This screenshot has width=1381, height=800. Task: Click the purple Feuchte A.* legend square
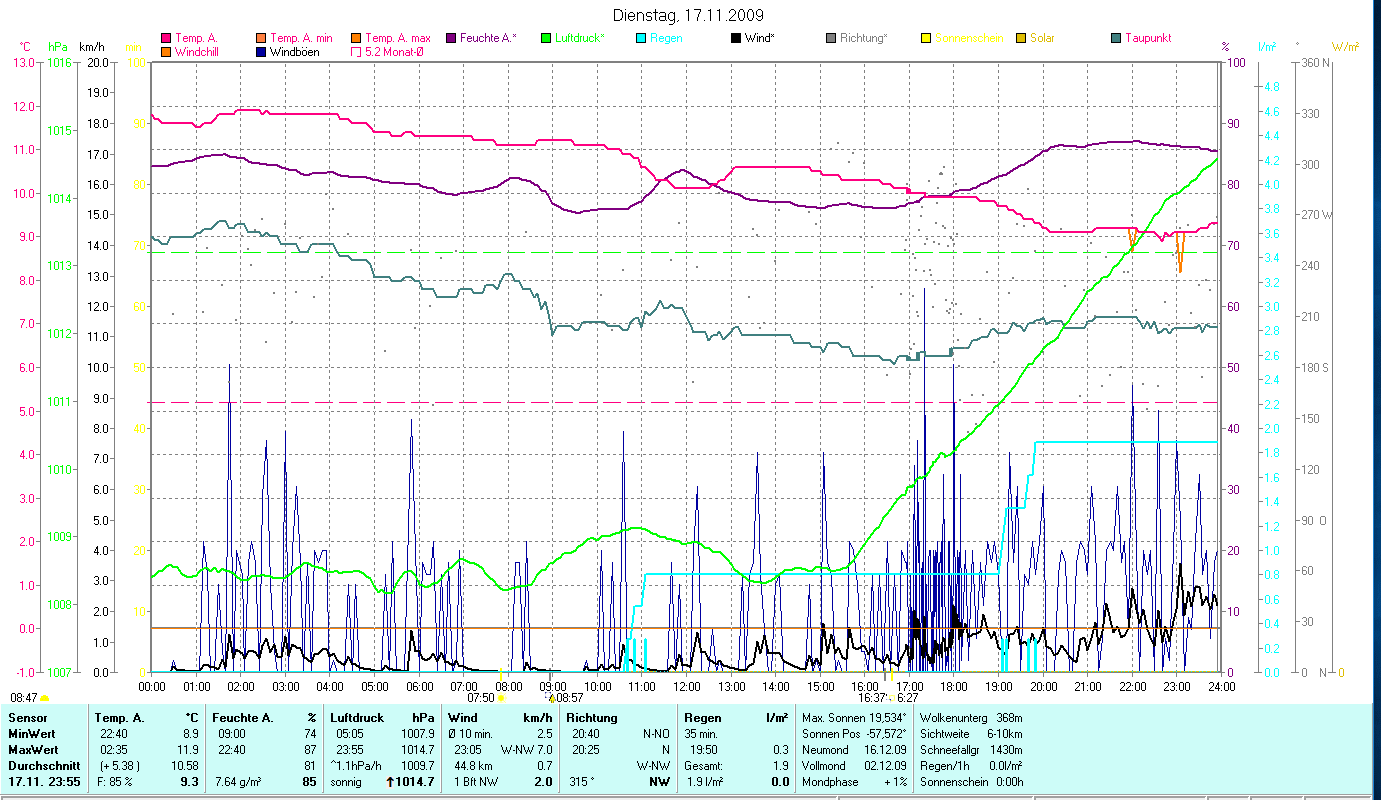pyautogui.click(x=451, y=38)
